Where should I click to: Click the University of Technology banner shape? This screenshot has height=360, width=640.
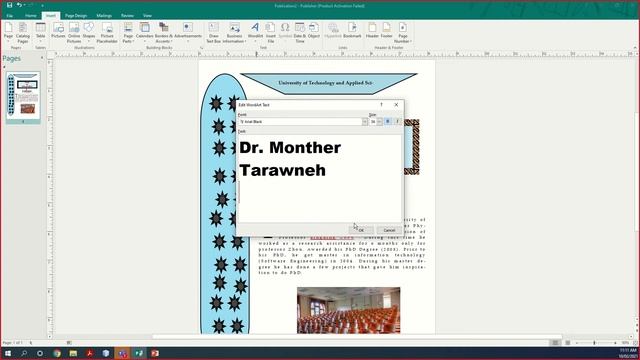pos(329,83)
